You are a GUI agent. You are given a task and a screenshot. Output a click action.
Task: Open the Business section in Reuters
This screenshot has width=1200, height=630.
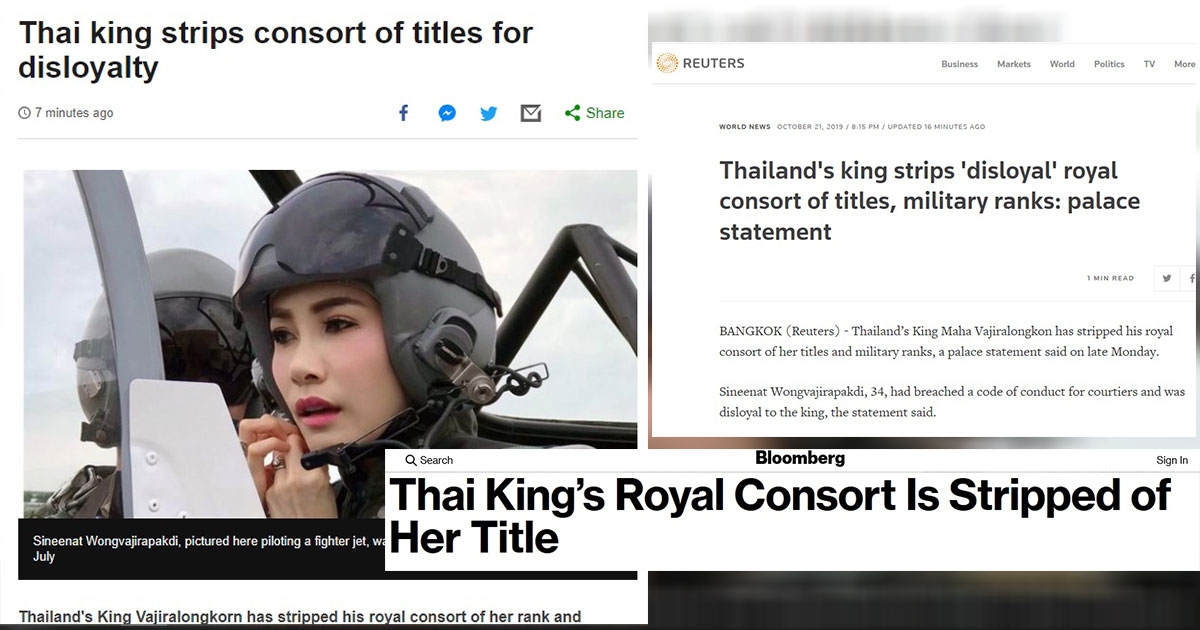959,64
